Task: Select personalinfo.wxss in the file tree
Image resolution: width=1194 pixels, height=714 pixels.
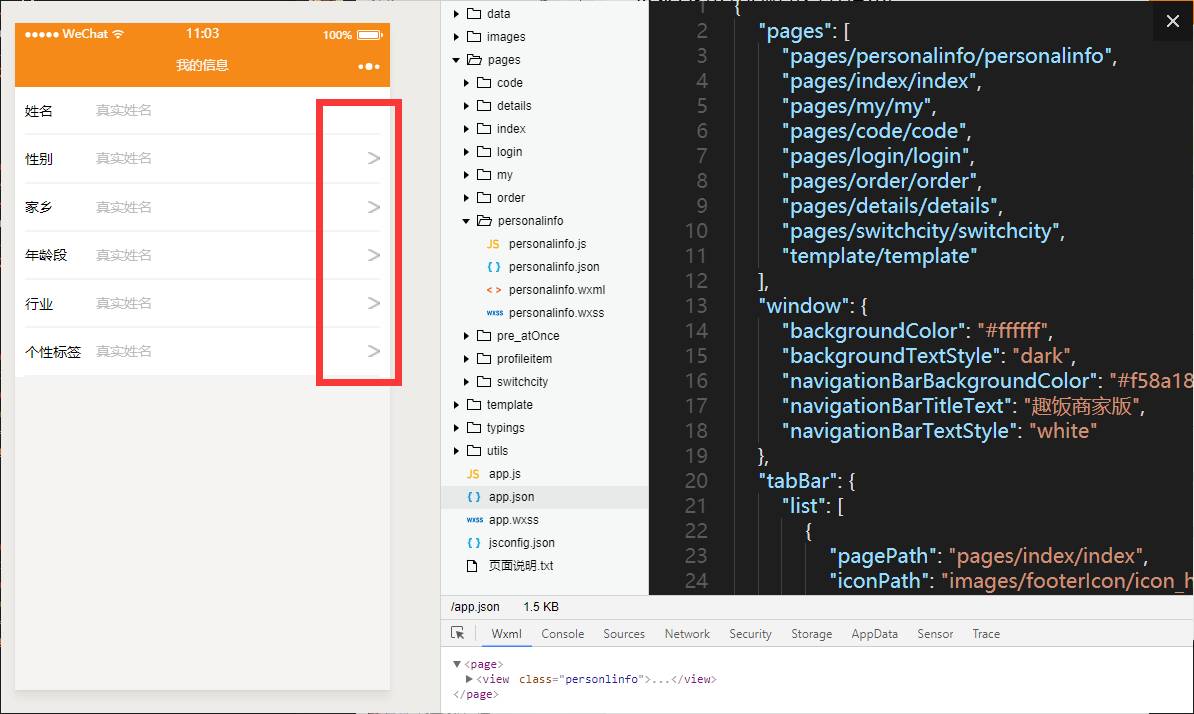Action: pos(556,313)
